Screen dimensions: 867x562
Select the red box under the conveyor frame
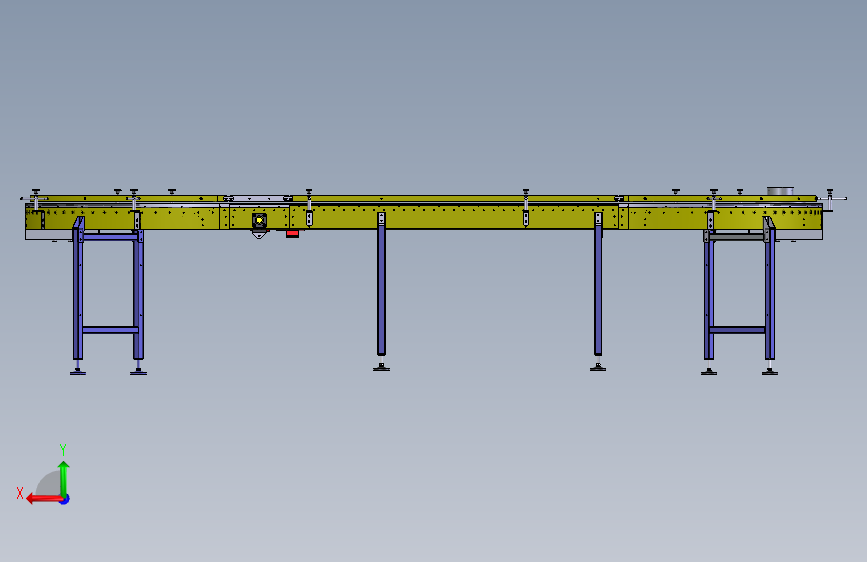(293, 234)
